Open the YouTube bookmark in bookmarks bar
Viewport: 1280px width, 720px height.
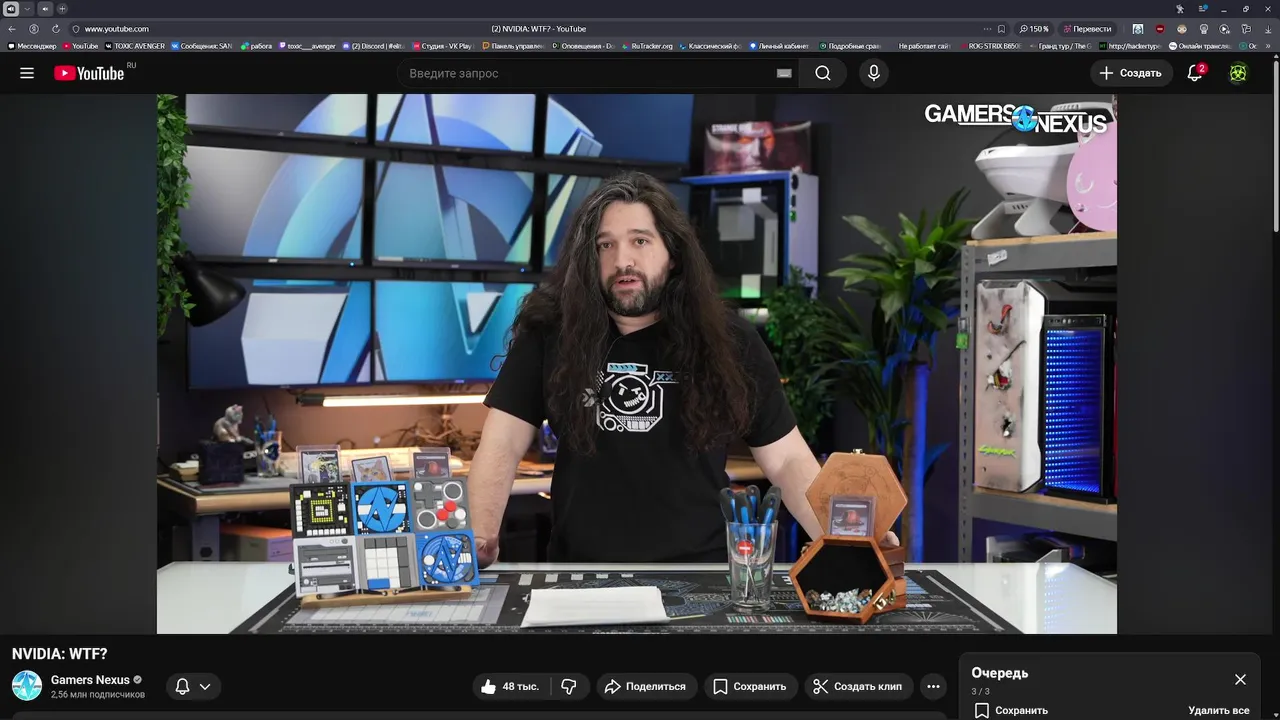coord(82,45)
